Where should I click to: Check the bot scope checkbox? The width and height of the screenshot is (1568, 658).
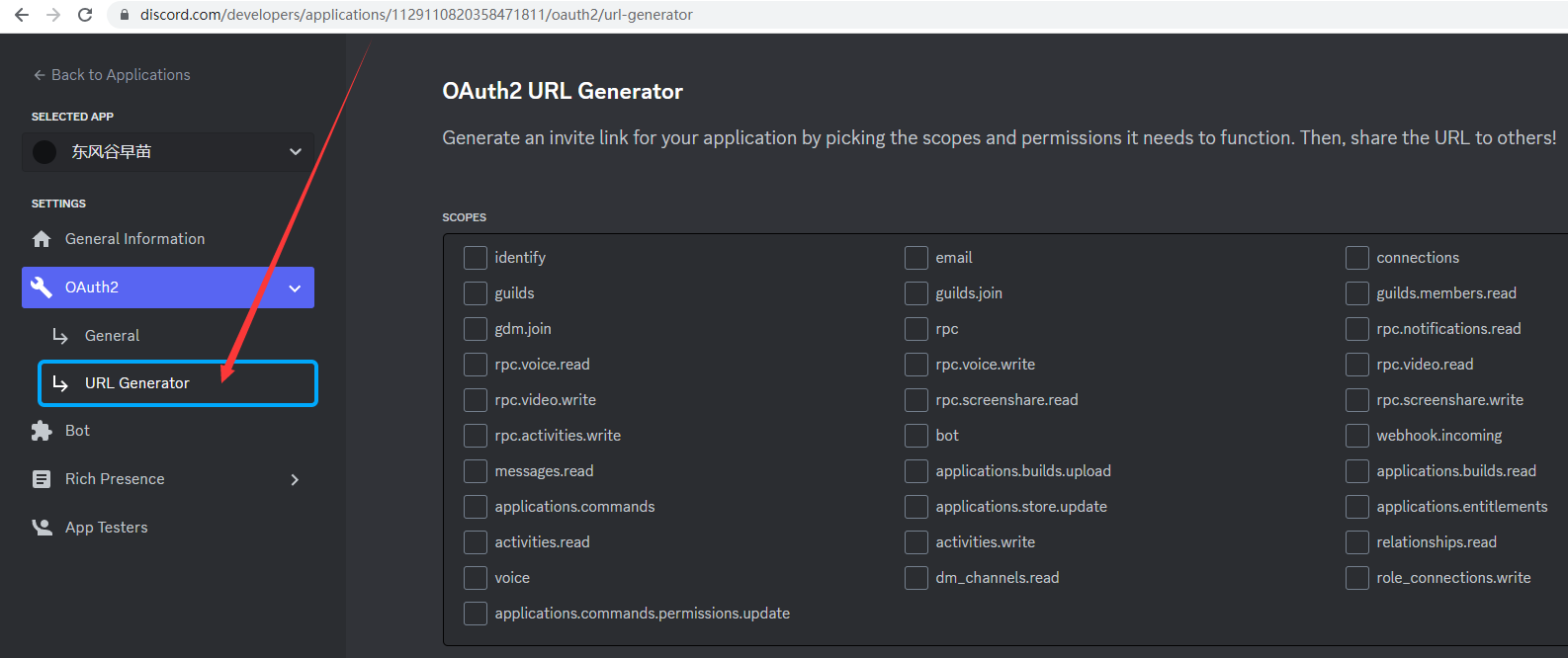(916, 436)
